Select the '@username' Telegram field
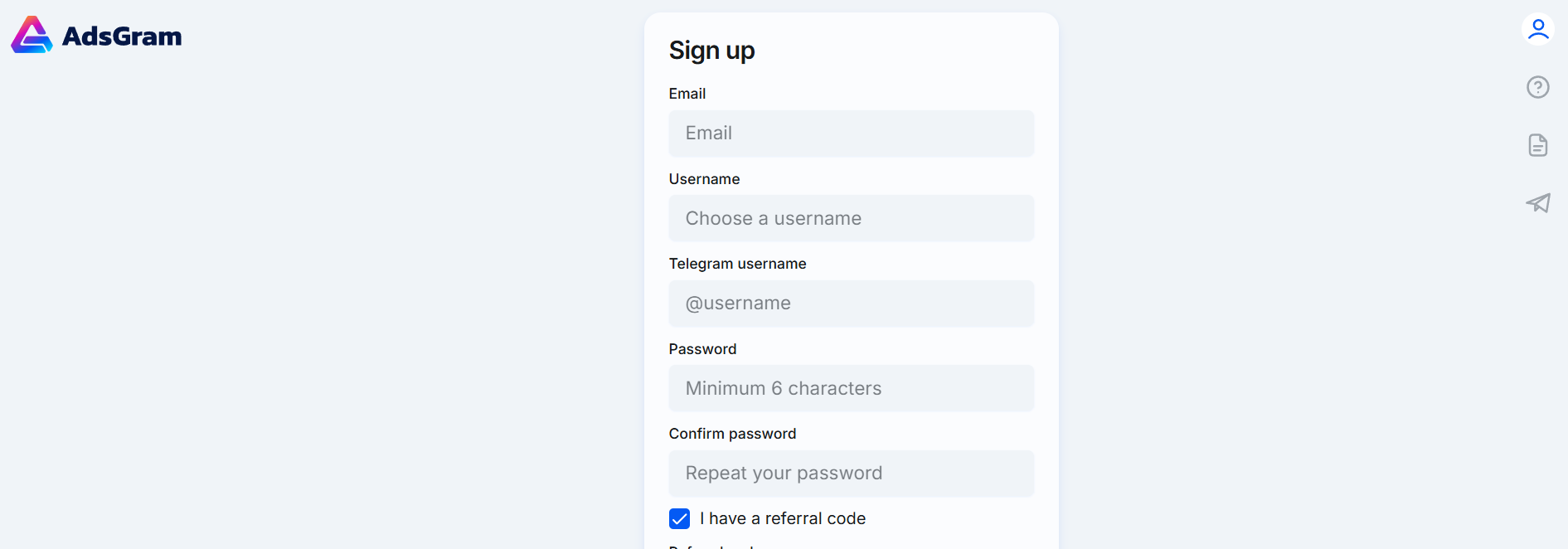Image resolution: width=1568 pixels, height=549 pixels. pyautogui.click(x=852, y=304)
